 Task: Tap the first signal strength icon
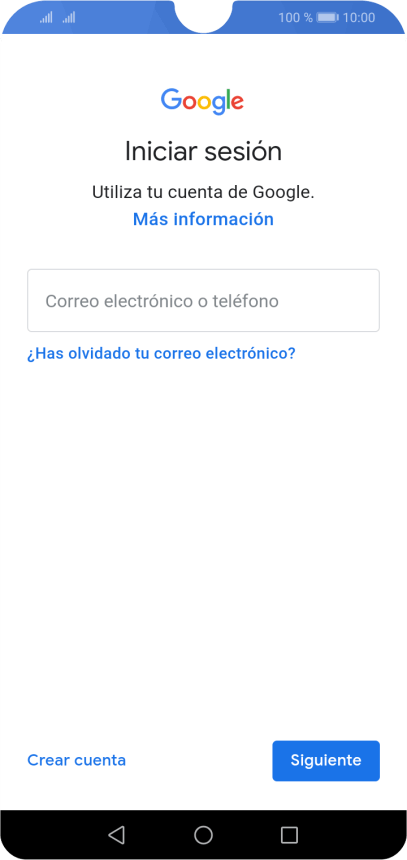click(46, 18)
